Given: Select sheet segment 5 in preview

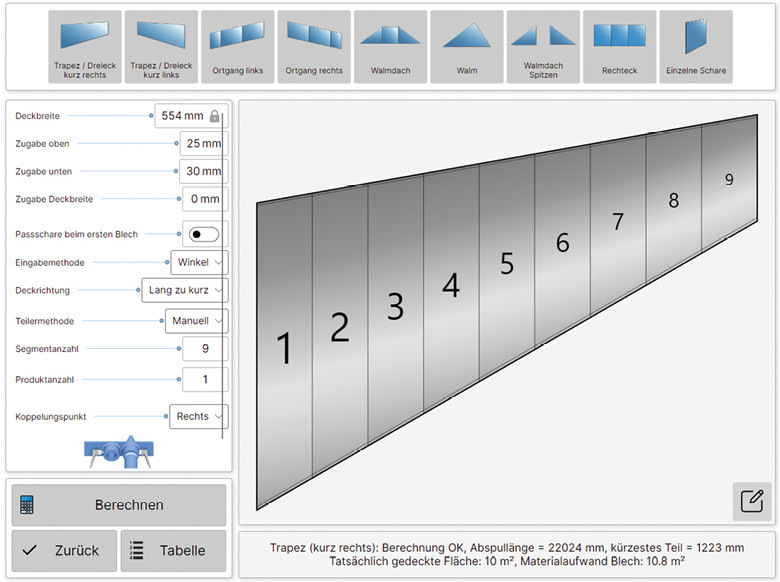Looking at the screenshot, I should coord(507,263).
